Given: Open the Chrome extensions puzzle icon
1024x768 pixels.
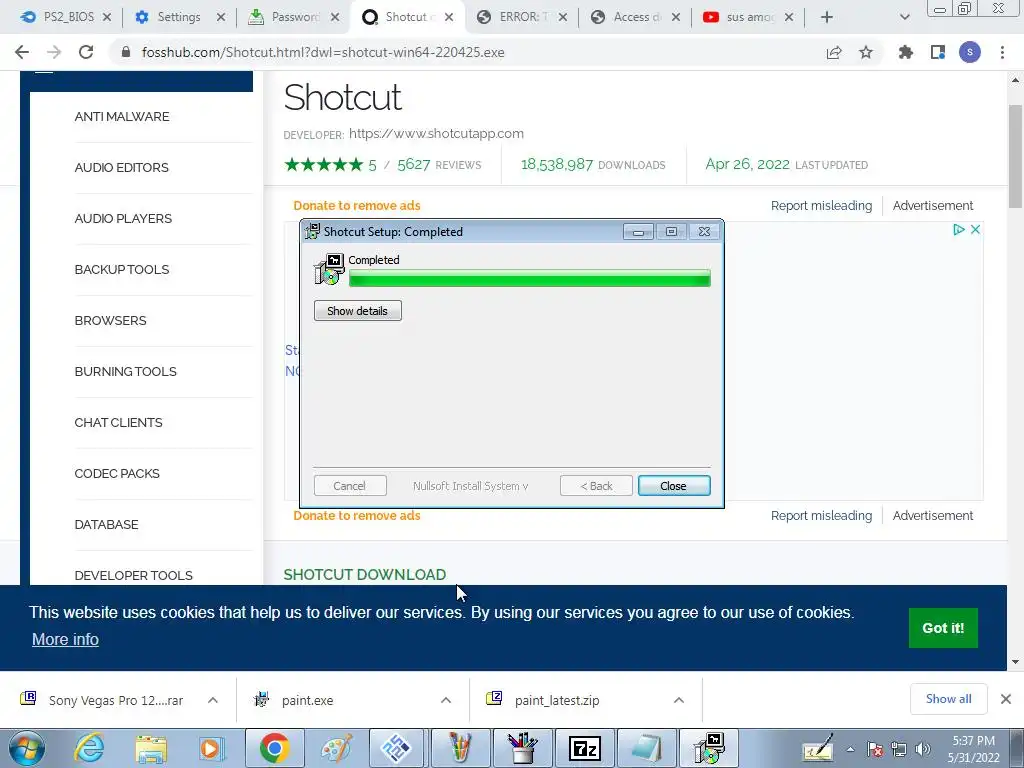Looking at the screenshot, I should [x=905, y=52].
